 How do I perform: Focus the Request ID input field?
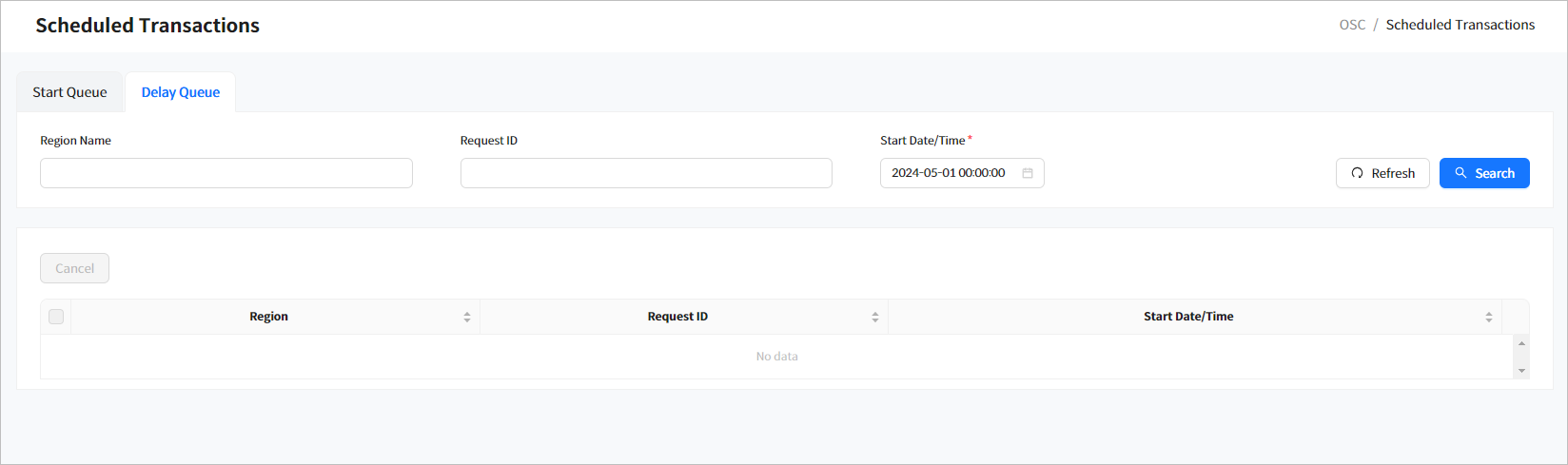click(x=646, y=173)
